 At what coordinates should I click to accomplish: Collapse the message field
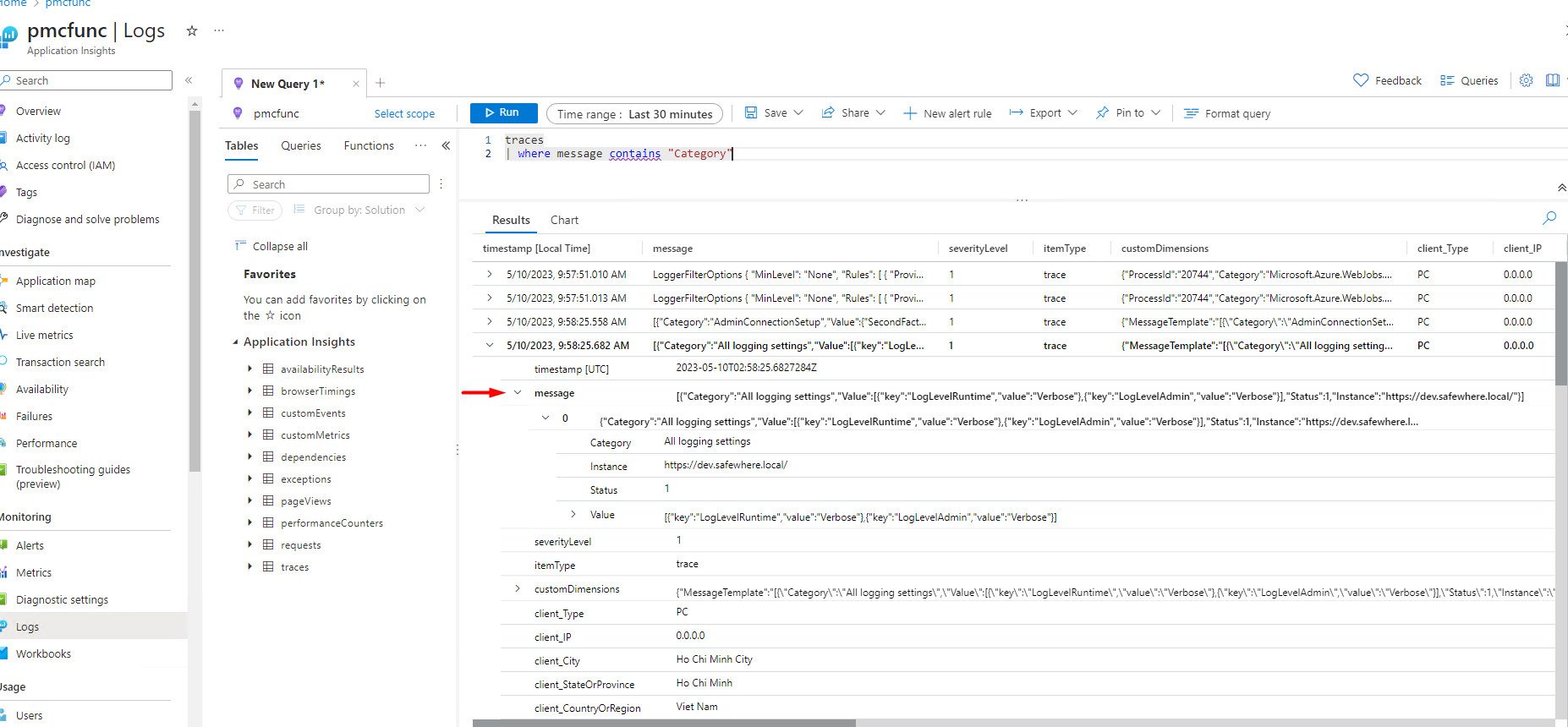518,392
